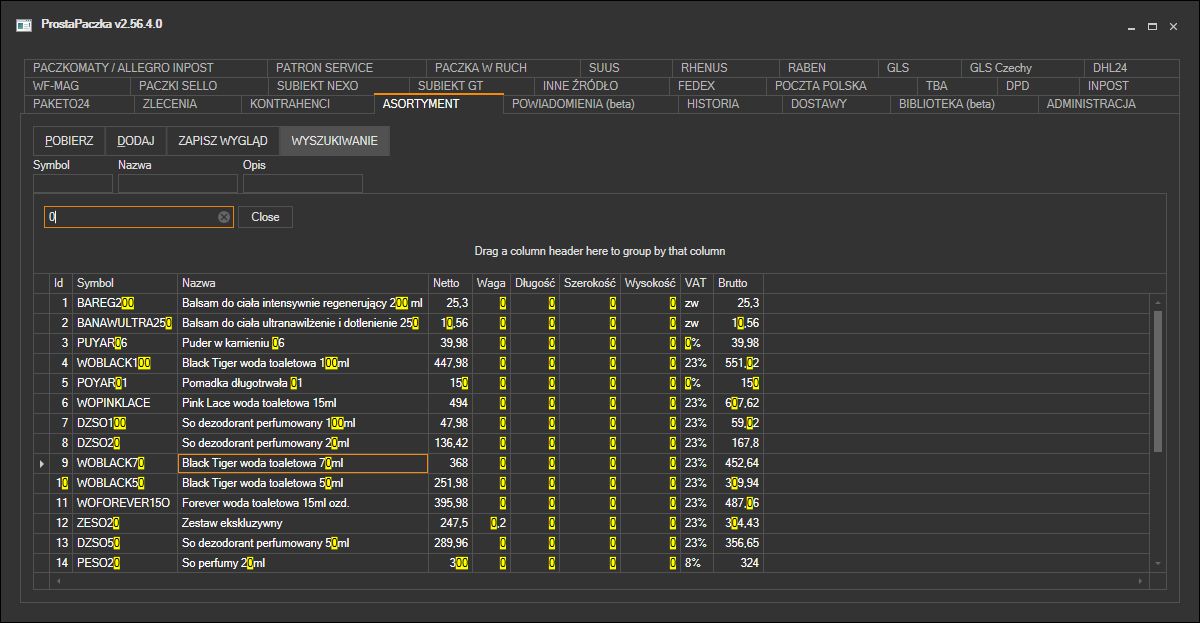Screen dimensions: 1200x623
Task: Select the WOPINKLACE symbol cell
Action: [x=125, y=403]
